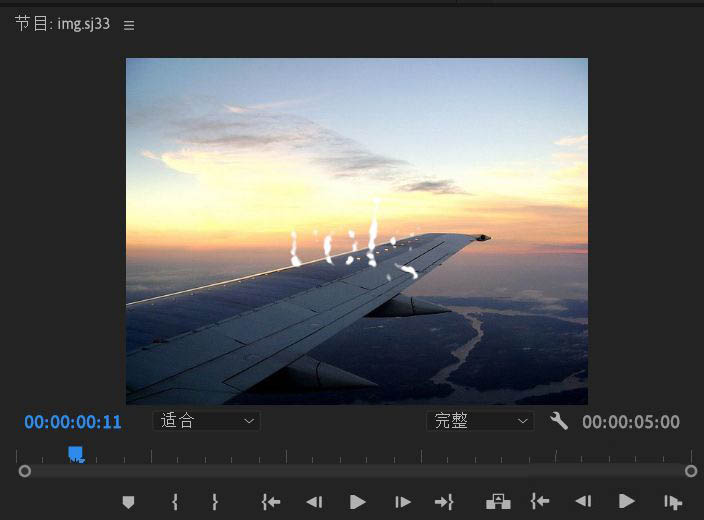The image size is (704, 520).
Task: Click the Play button left of the last icon
Action: click(626, 501)
